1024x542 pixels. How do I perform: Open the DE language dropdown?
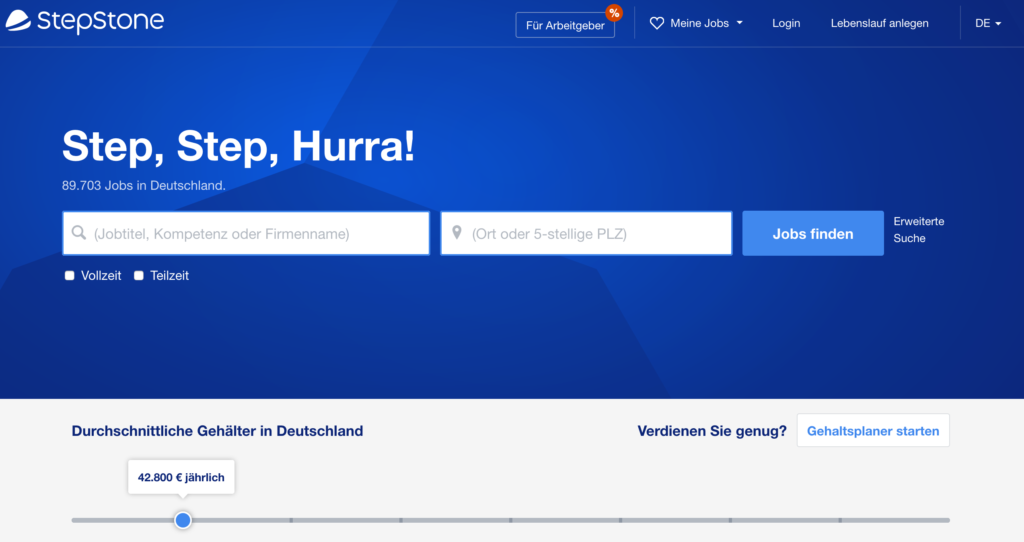(988, 23)
